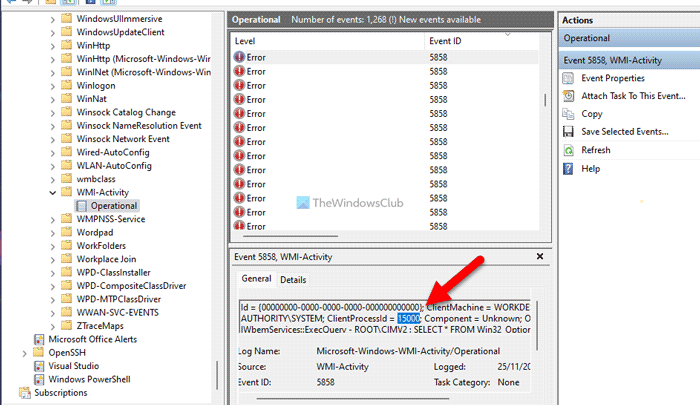Click the Event Properties link
Image resolution: width=700 pixels, height=405 pixels.
click(x=612, y=78)
